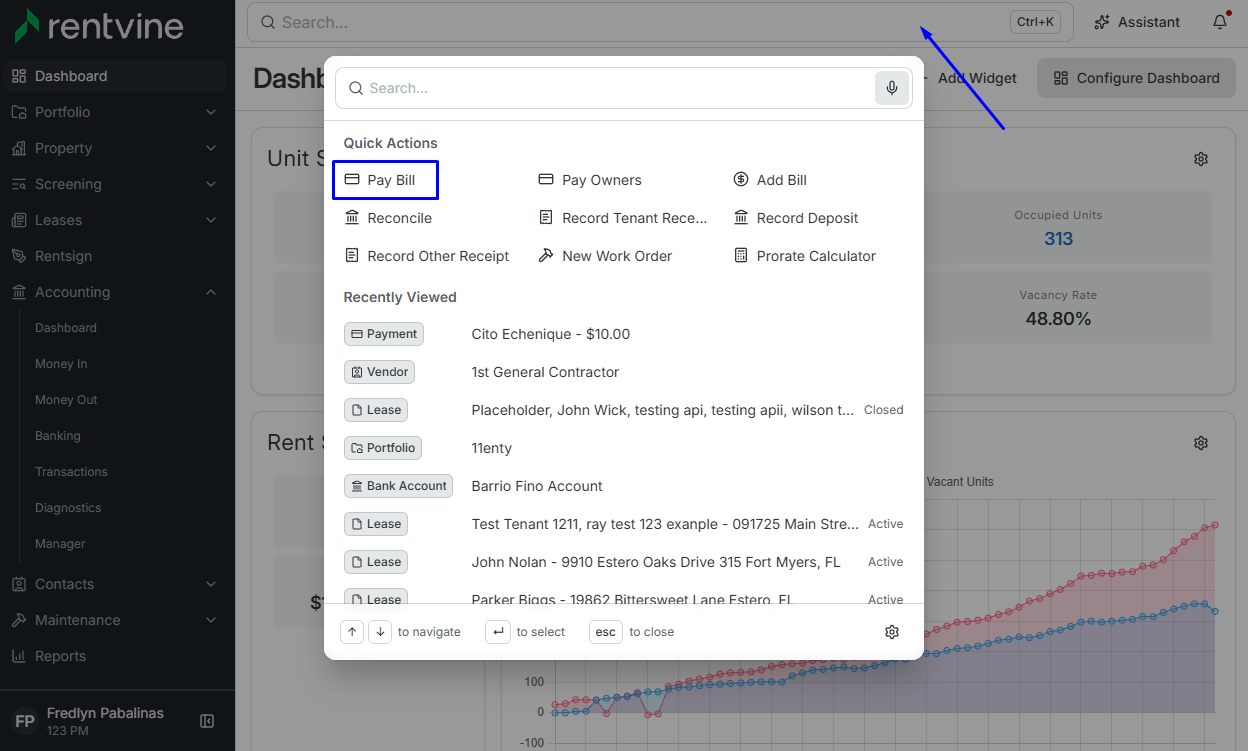Click the Ctrl+K shortcut badge
1248x751 pixels.
[x=1035, y=22]
